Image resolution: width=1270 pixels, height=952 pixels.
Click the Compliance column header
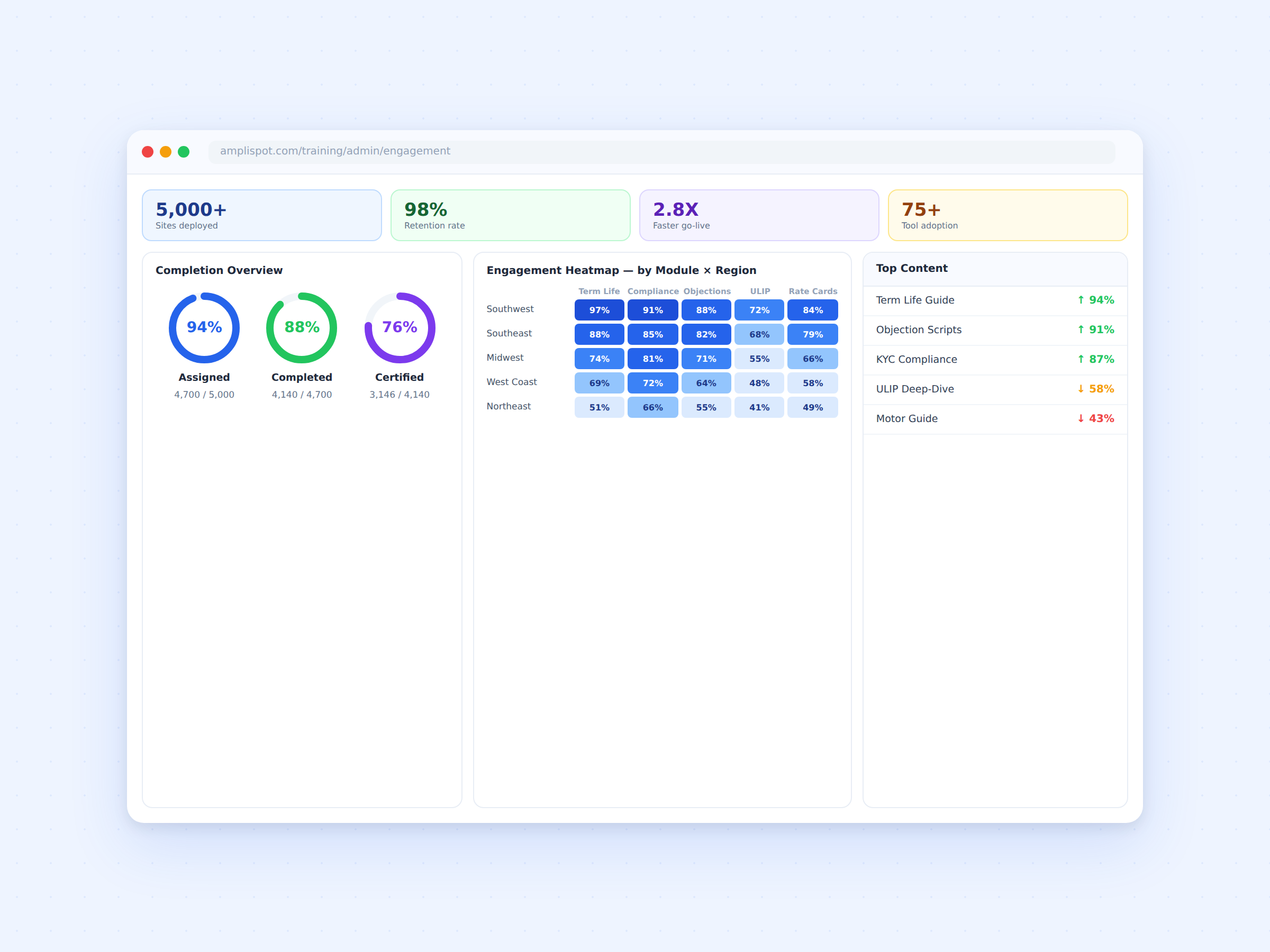[653, 291]
